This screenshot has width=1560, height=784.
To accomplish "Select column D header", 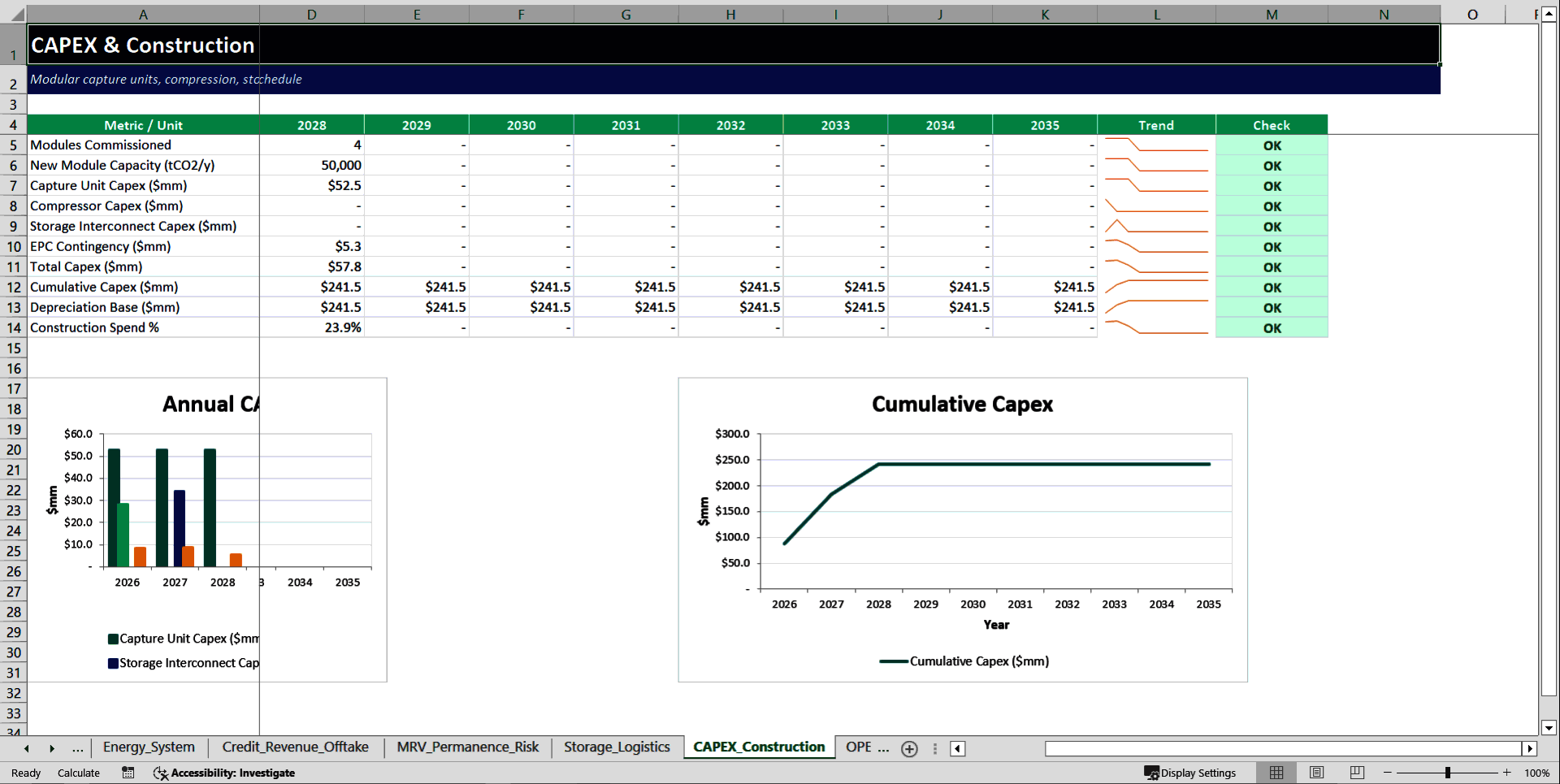I will pos(312,15).
